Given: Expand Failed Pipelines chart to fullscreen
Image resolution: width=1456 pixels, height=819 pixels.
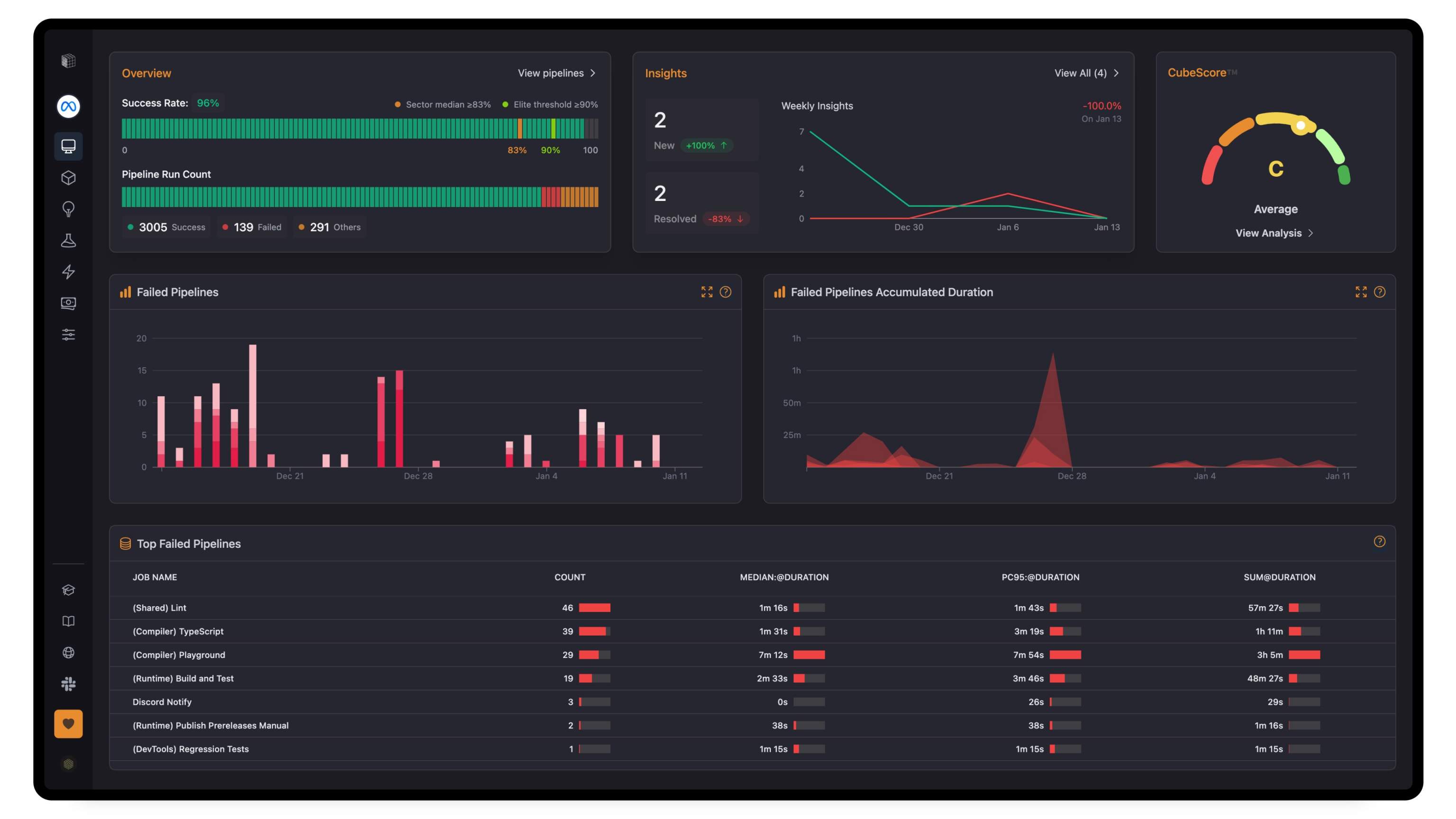Looking at the screenshot, I should click(x=707, y=292).
